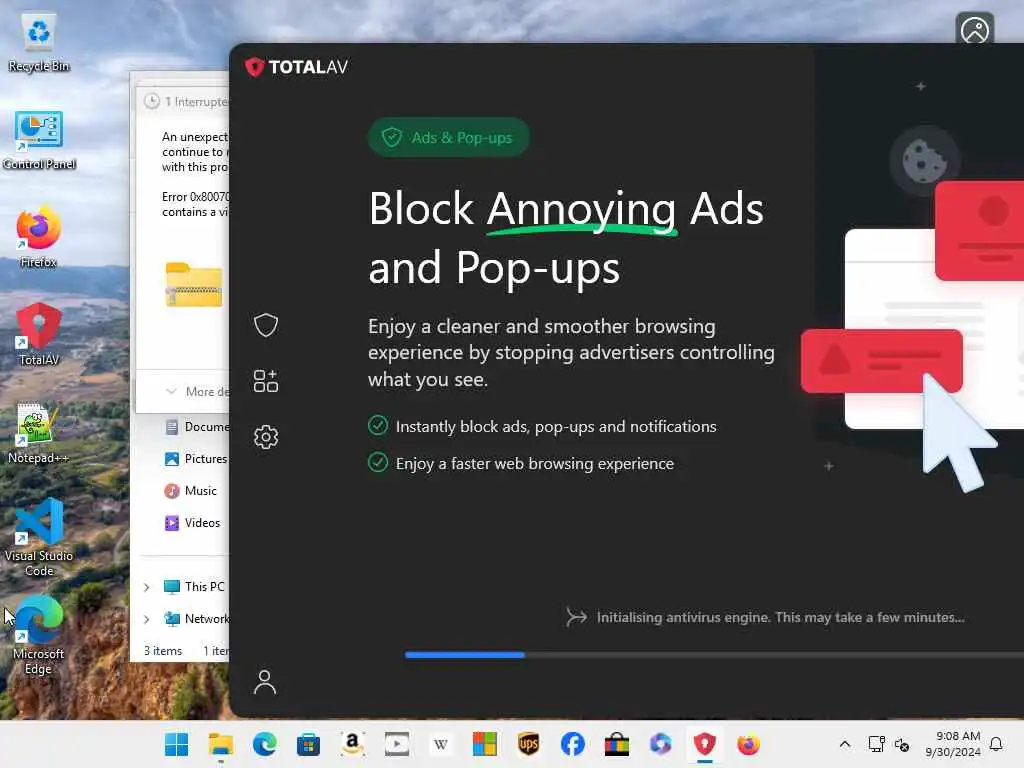Open Recycle Bin desktop icon
This screenshot has height=768, width=1024.
point(39,42)
